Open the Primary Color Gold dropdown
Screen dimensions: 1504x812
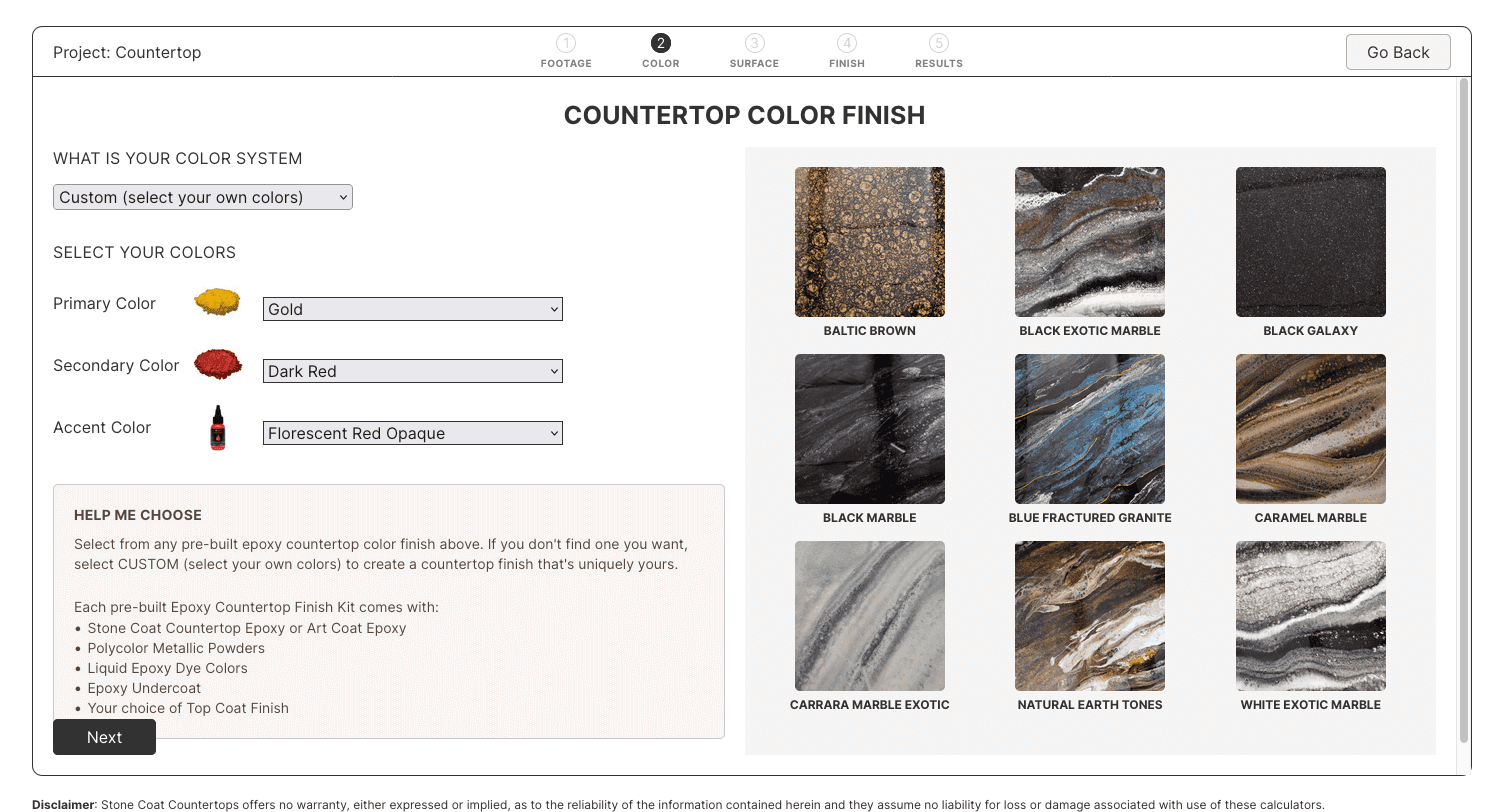[x=412, y=309]
